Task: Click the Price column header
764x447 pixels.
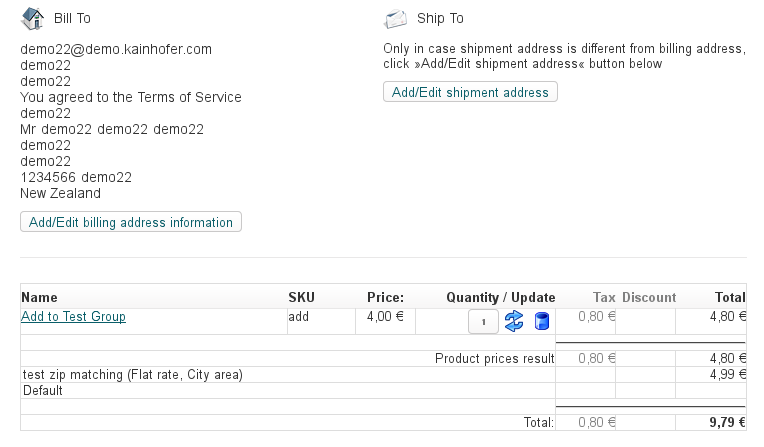Action: tap(385, 297)
